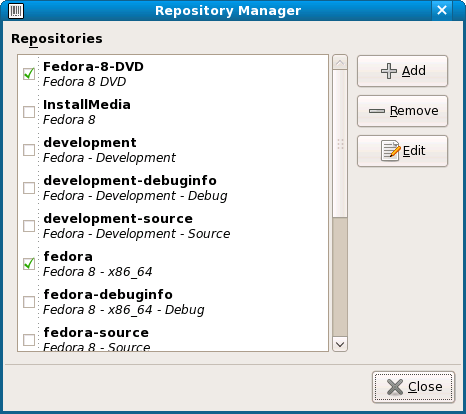The height and width of the screenshot is (414, 466).
Task: Click the scrollbar thumb grip handle
Action: coord(340,144)
